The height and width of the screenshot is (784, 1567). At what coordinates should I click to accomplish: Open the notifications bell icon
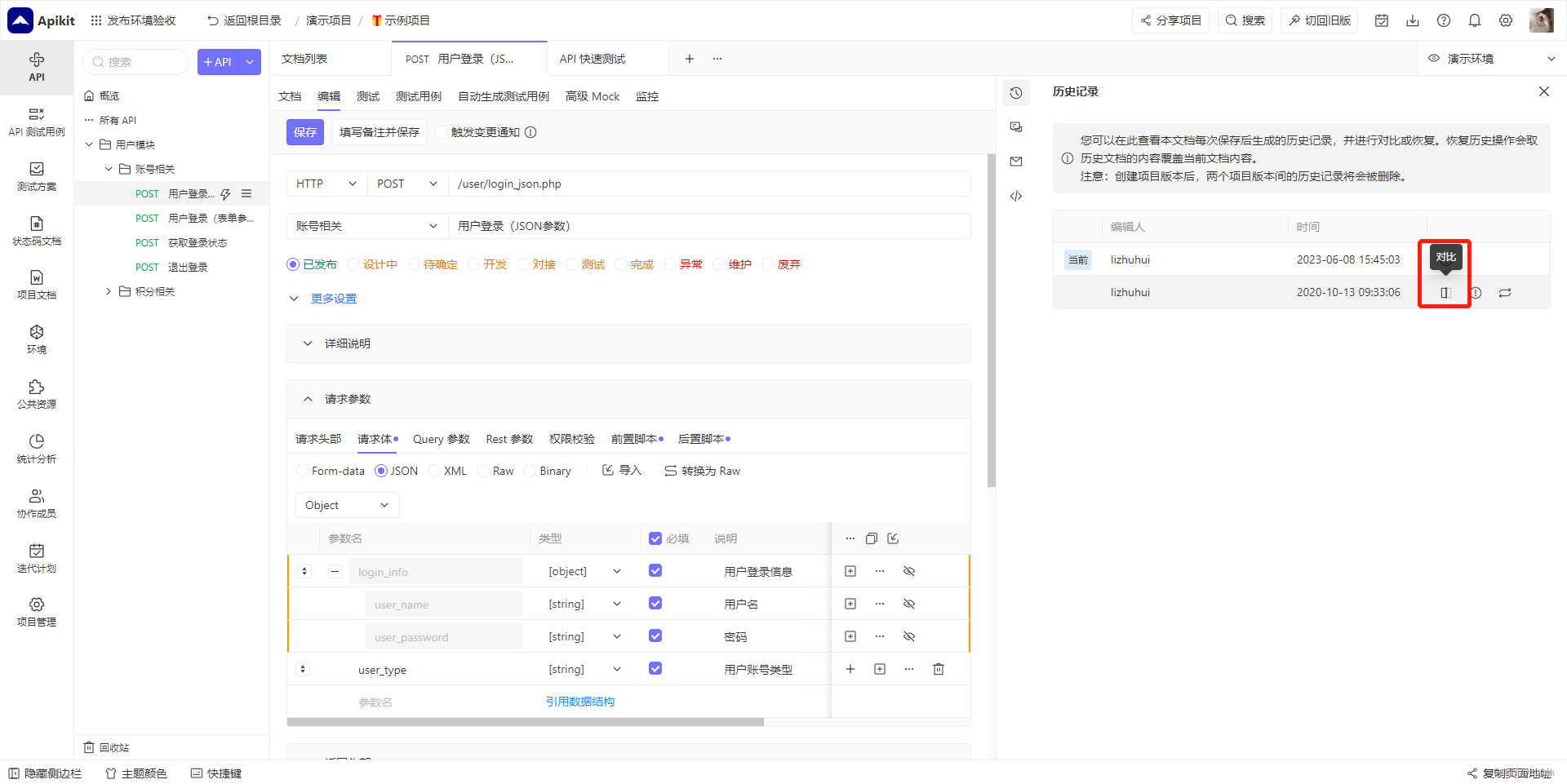(1475, 20)
